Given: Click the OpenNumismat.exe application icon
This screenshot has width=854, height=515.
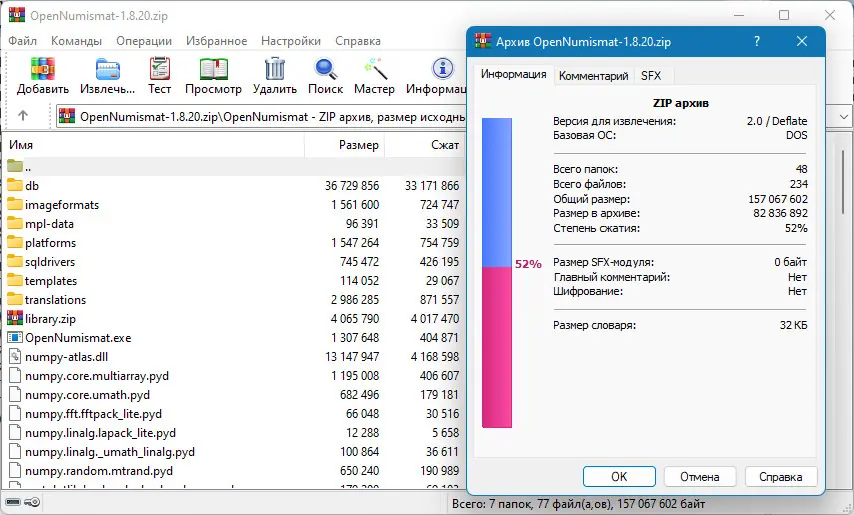Looking at the screenshot, I should tap(15, 338).
